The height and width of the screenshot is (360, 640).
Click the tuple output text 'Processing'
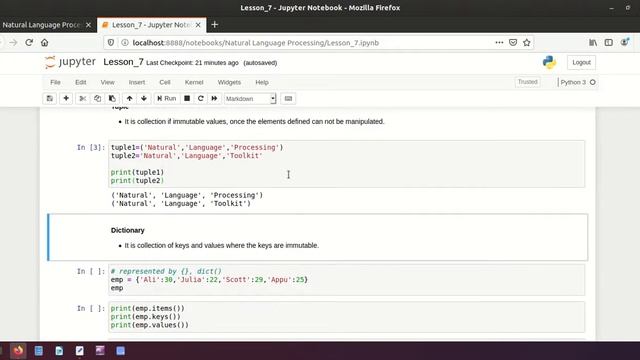coord(236,195)
